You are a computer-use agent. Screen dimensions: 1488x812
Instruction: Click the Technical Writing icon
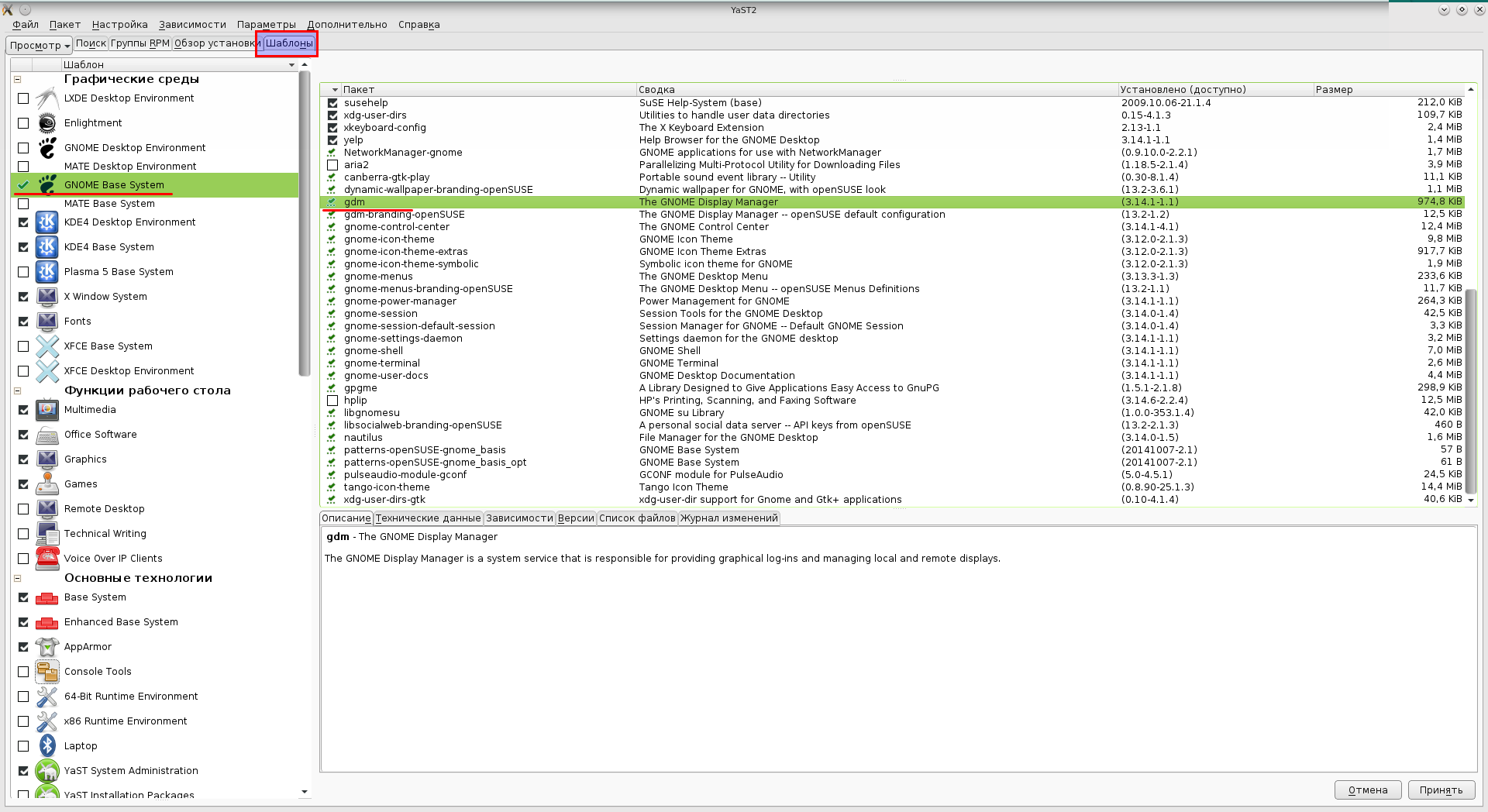pos(47,534)
